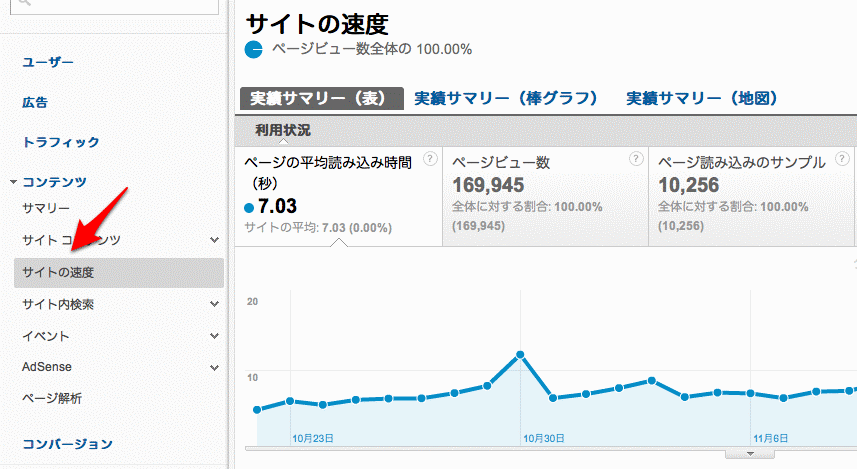Click the peak data point on 10月30日
The width and height of the screenshot is (857, 469).
pos(520,355)
